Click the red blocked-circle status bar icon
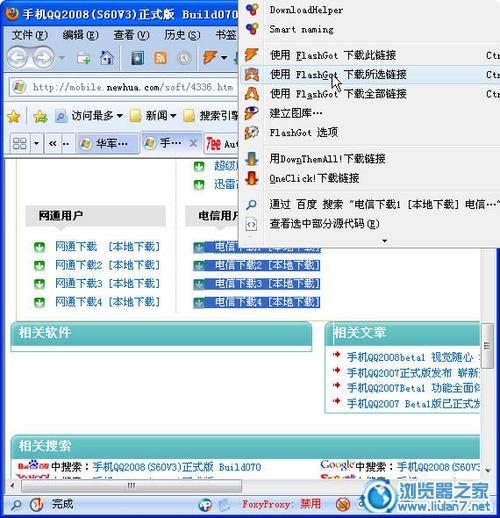Viewport: 500px width, 518px height. click(342, 505)
